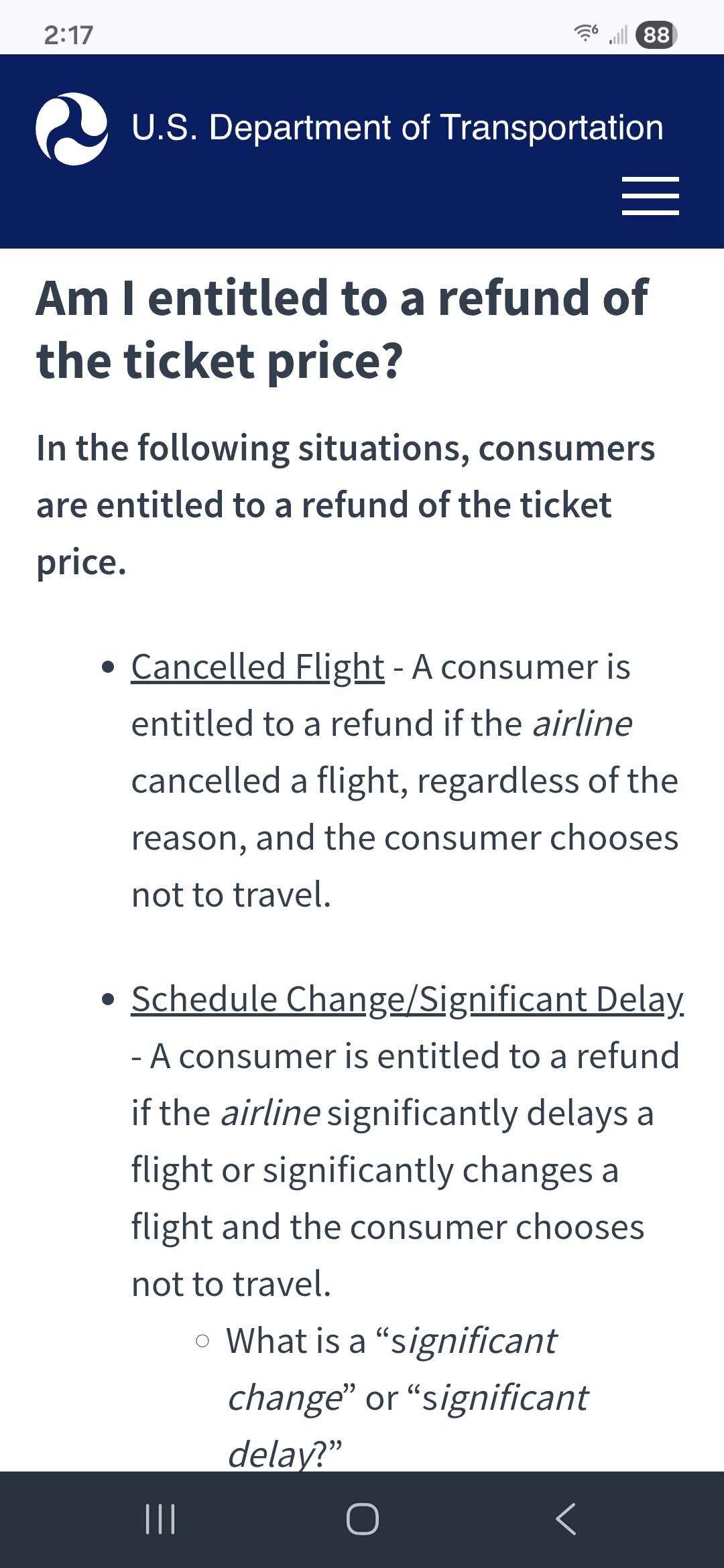The image size is (724, 1568).
Task: Tap the Wi-Fi status icon
Action: (x=585, y=34)
